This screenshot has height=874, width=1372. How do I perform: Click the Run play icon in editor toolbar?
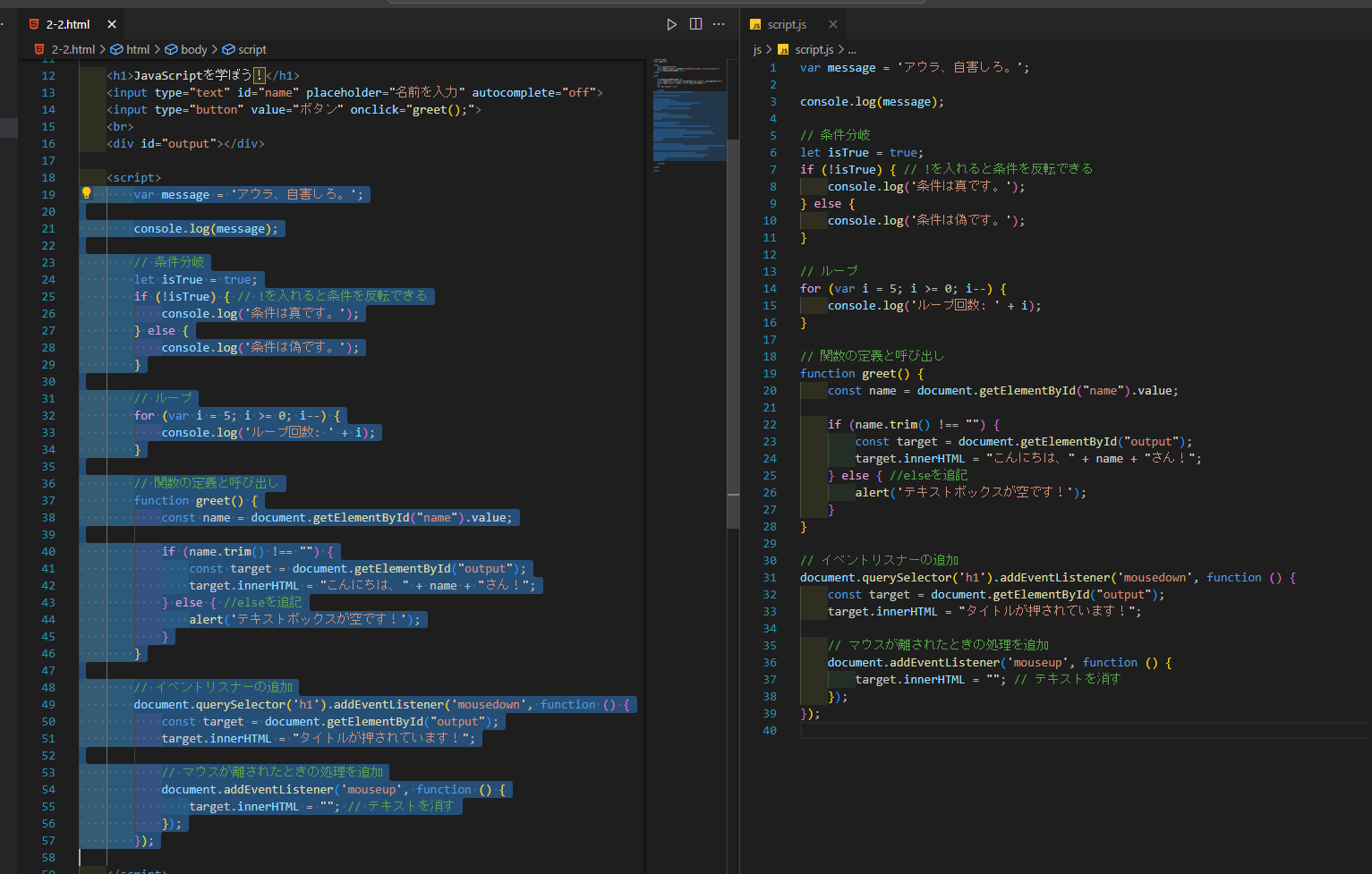[671, 24]
